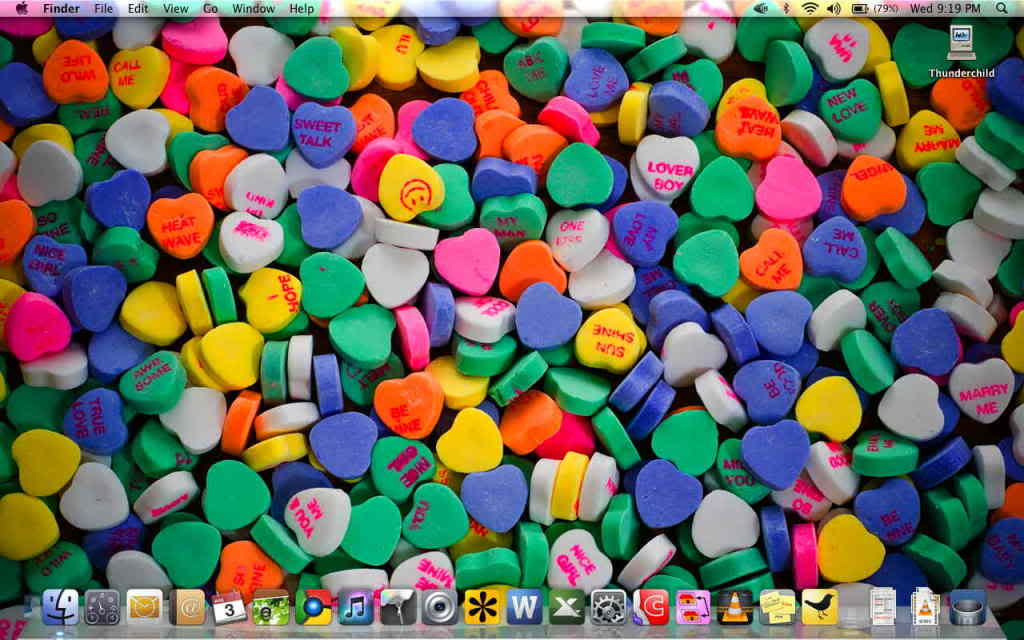This screenshot has width=1024, height=640.
Task: Open the VLC document stack in dock
Action: [x=925, y=607]
